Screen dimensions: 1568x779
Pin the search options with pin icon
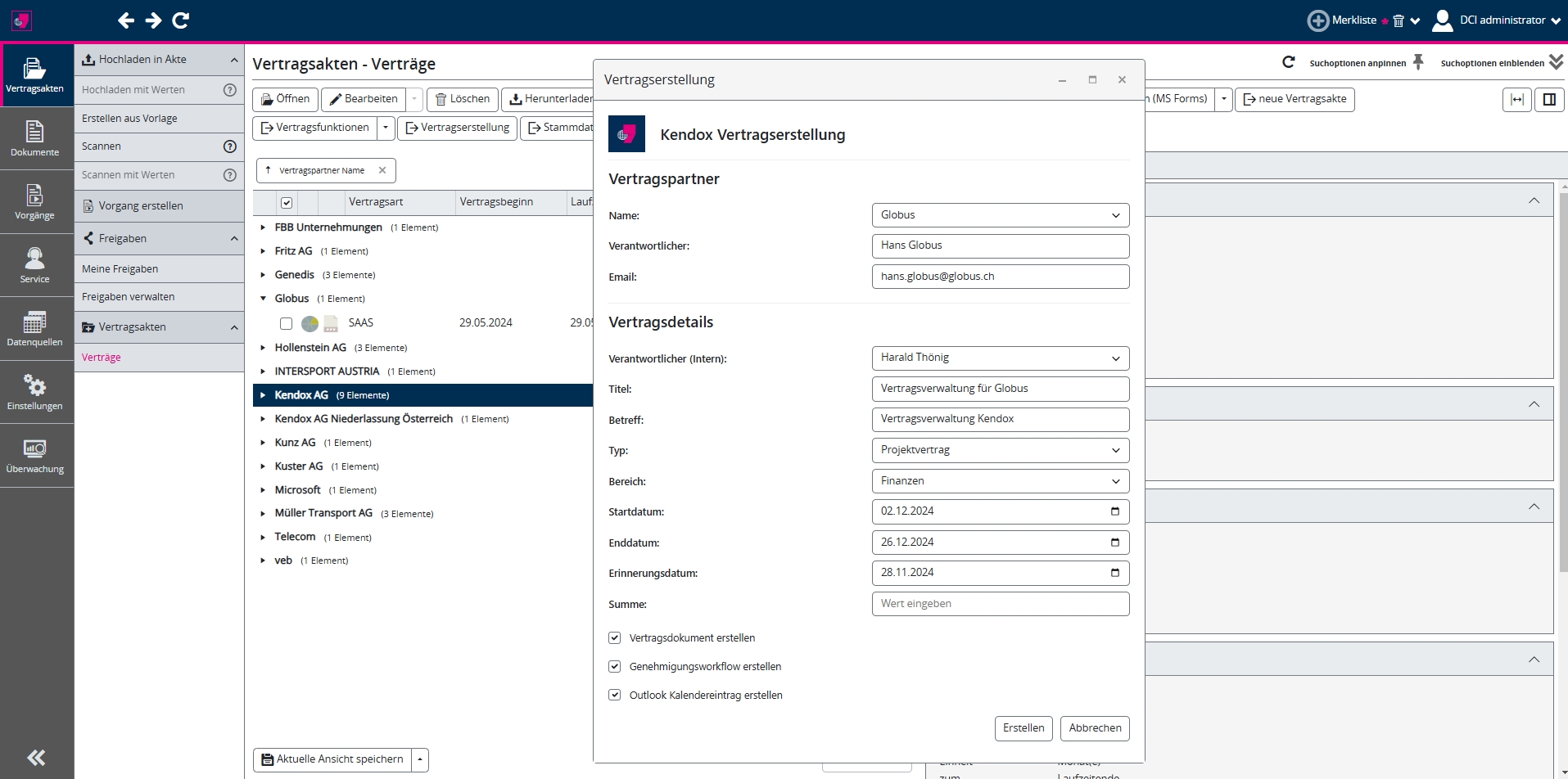tap(1418, 62)
